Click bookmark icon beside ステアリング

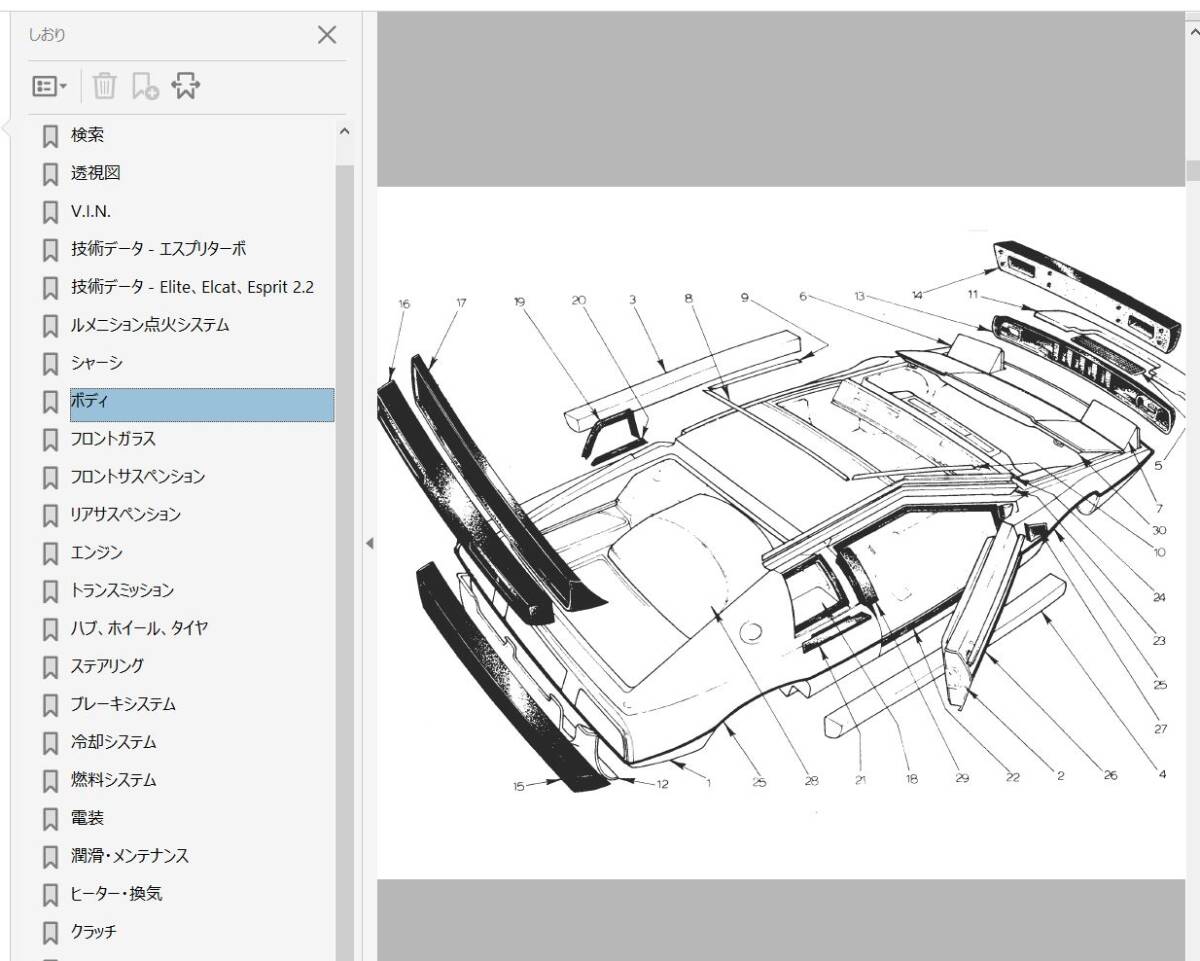[50, 667]
